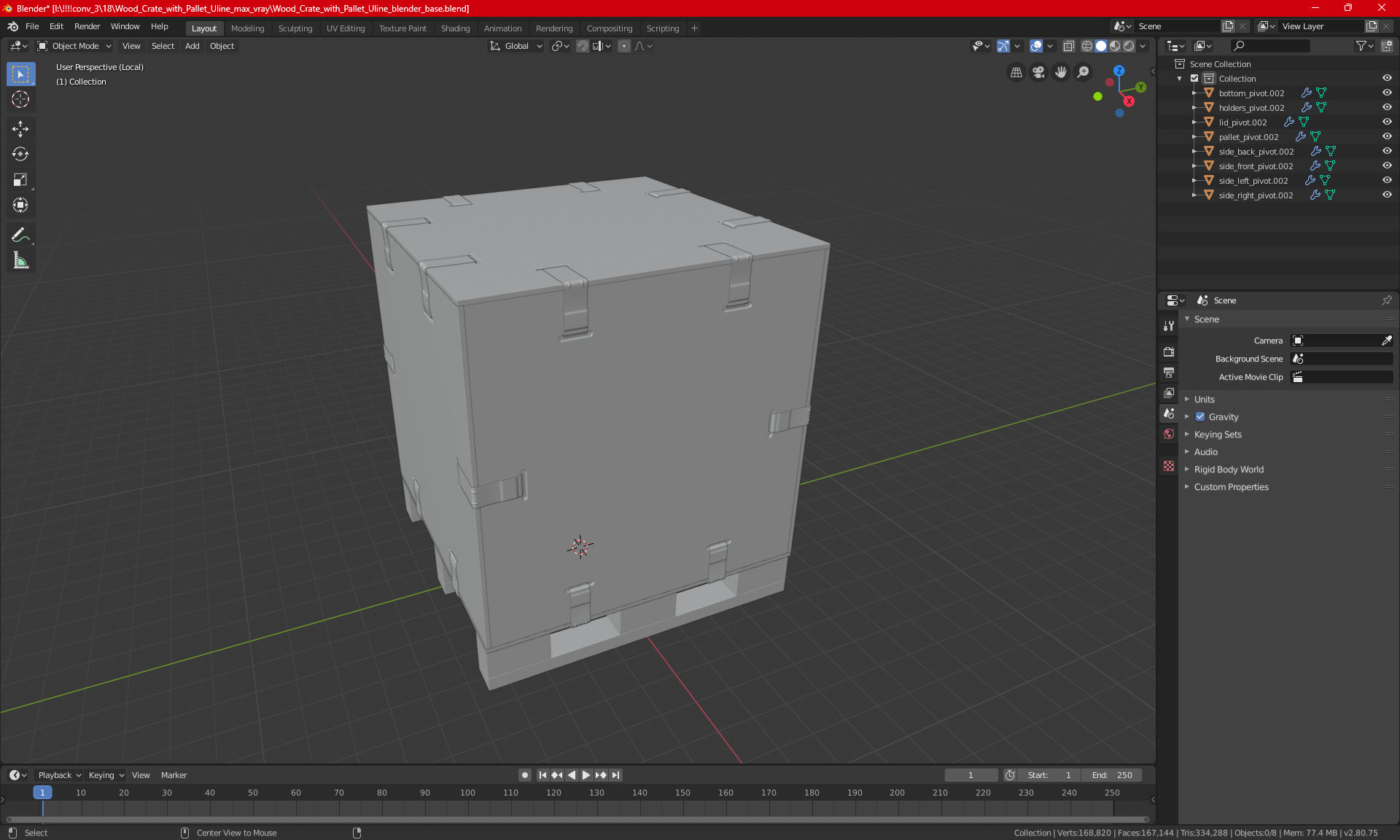Image resolution: width=1400 pixels, height=840 pixels.
Task: Open the Render menu
Action: 87,26
